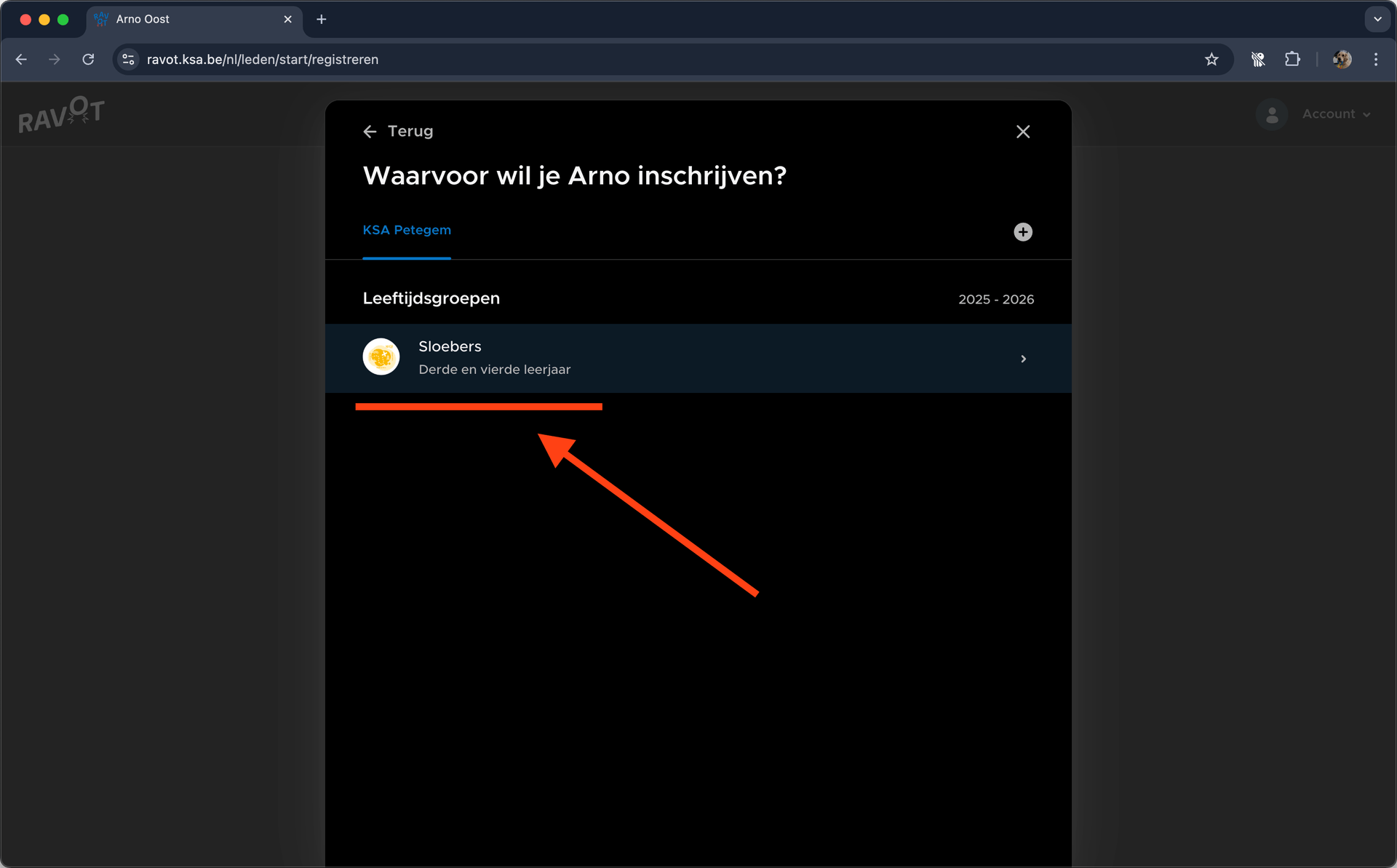Close the registration dialog with X

pyautogui.click(x=1023, y=132)
